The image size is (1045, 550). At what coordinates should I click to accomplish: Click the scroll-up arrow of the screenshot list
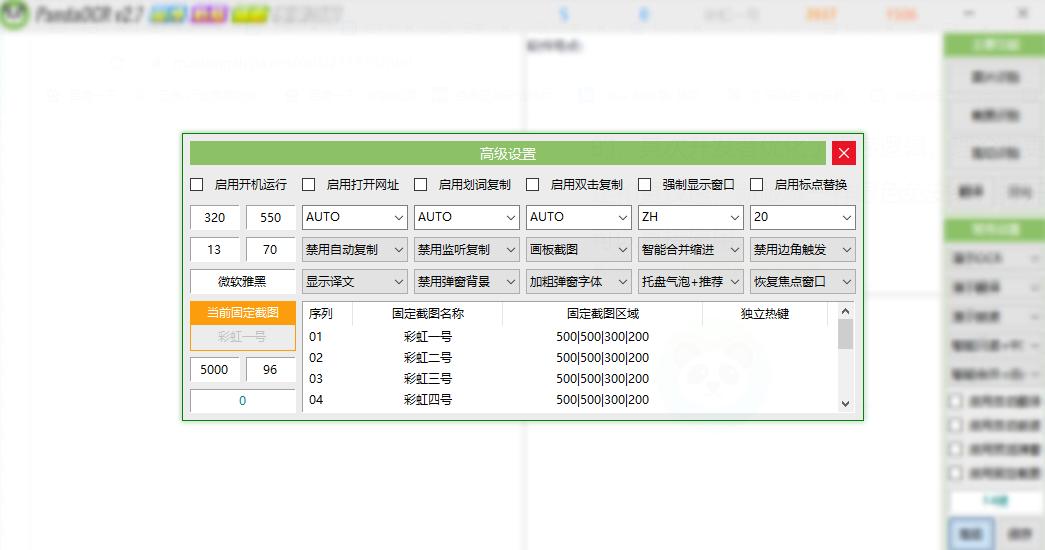click(x=845, y=311)
